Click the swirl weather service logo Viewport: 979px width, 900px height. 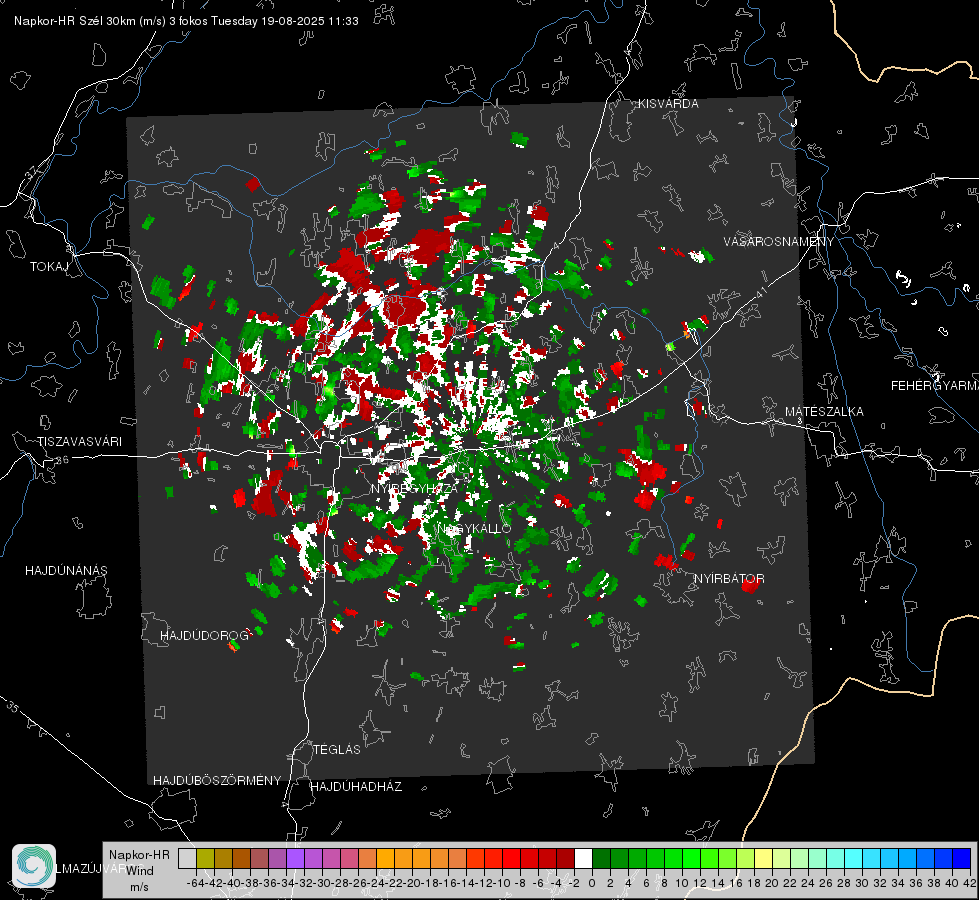(34, 866)
